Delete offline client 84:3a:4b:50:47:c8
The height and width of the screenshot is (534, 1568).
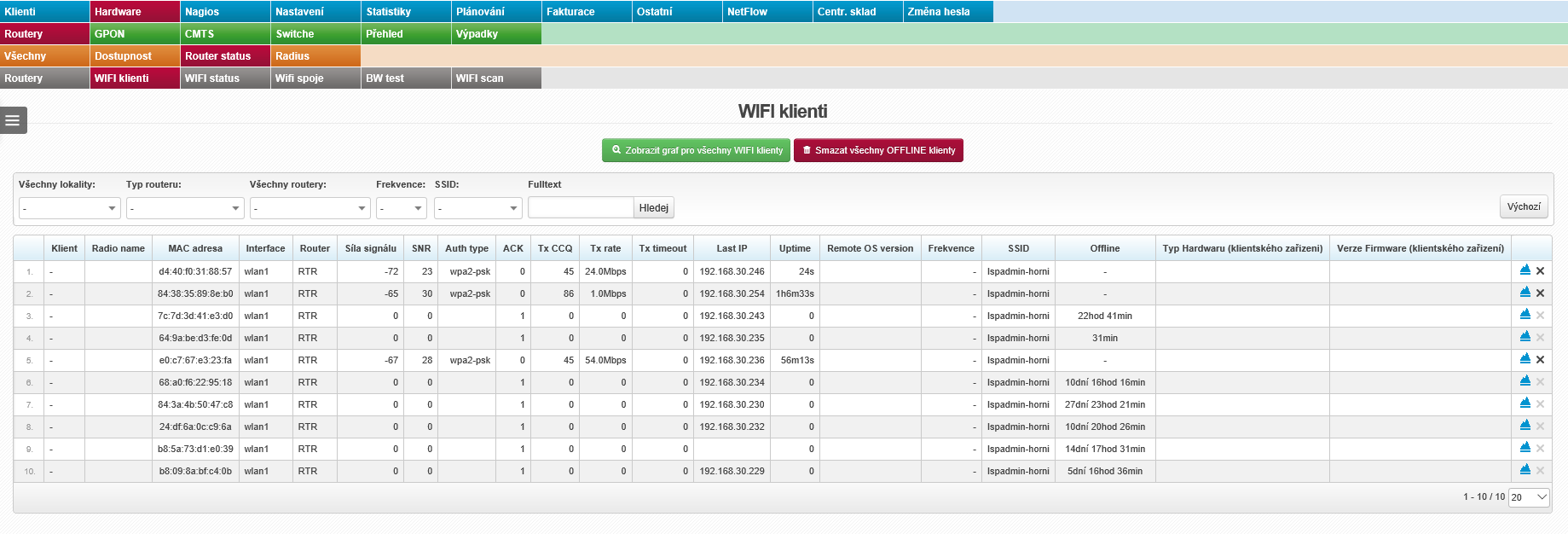(1541, 404)
